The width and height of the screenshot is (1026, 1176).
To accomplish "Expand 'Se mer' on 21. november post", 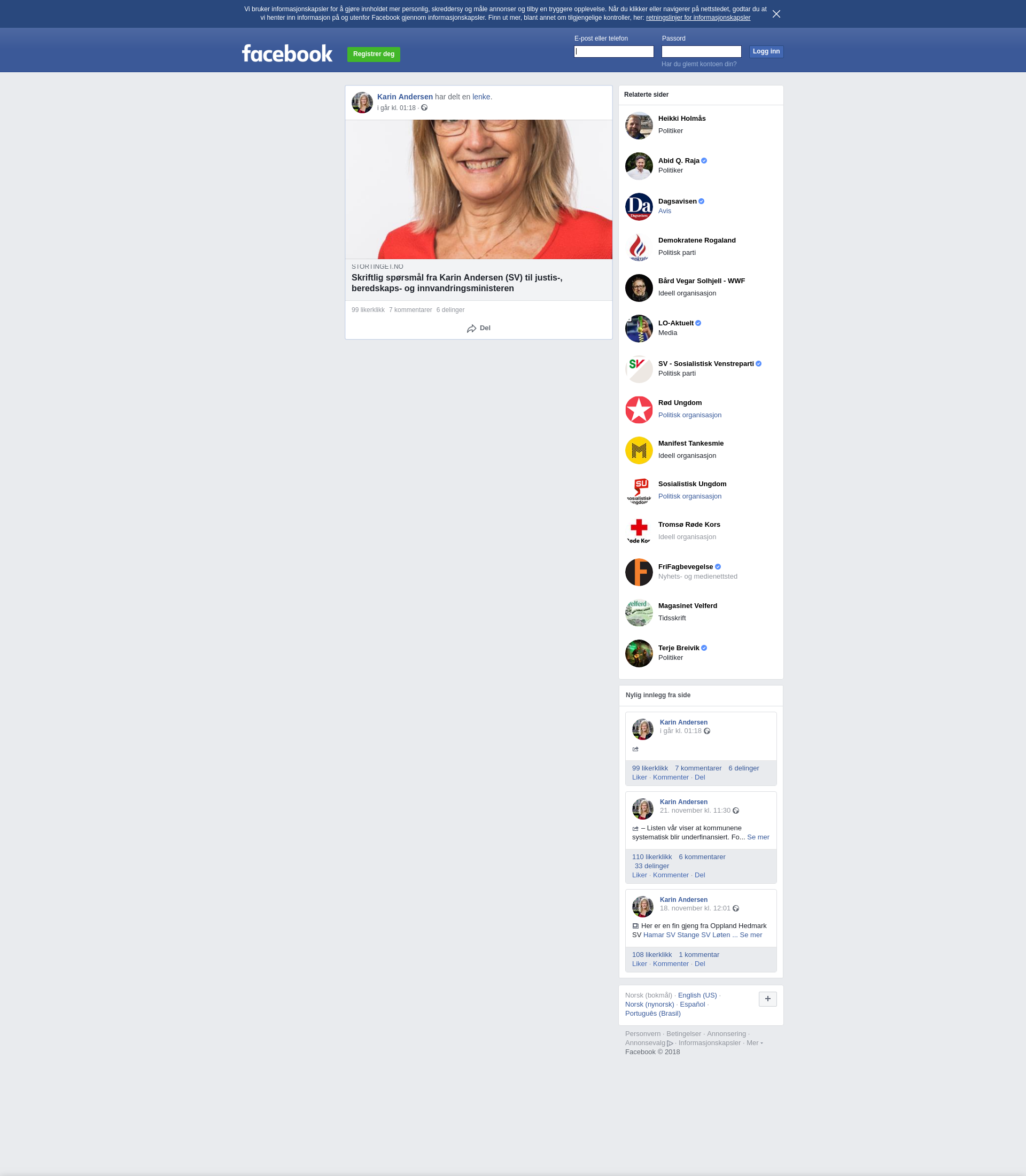I will (758, 837).
